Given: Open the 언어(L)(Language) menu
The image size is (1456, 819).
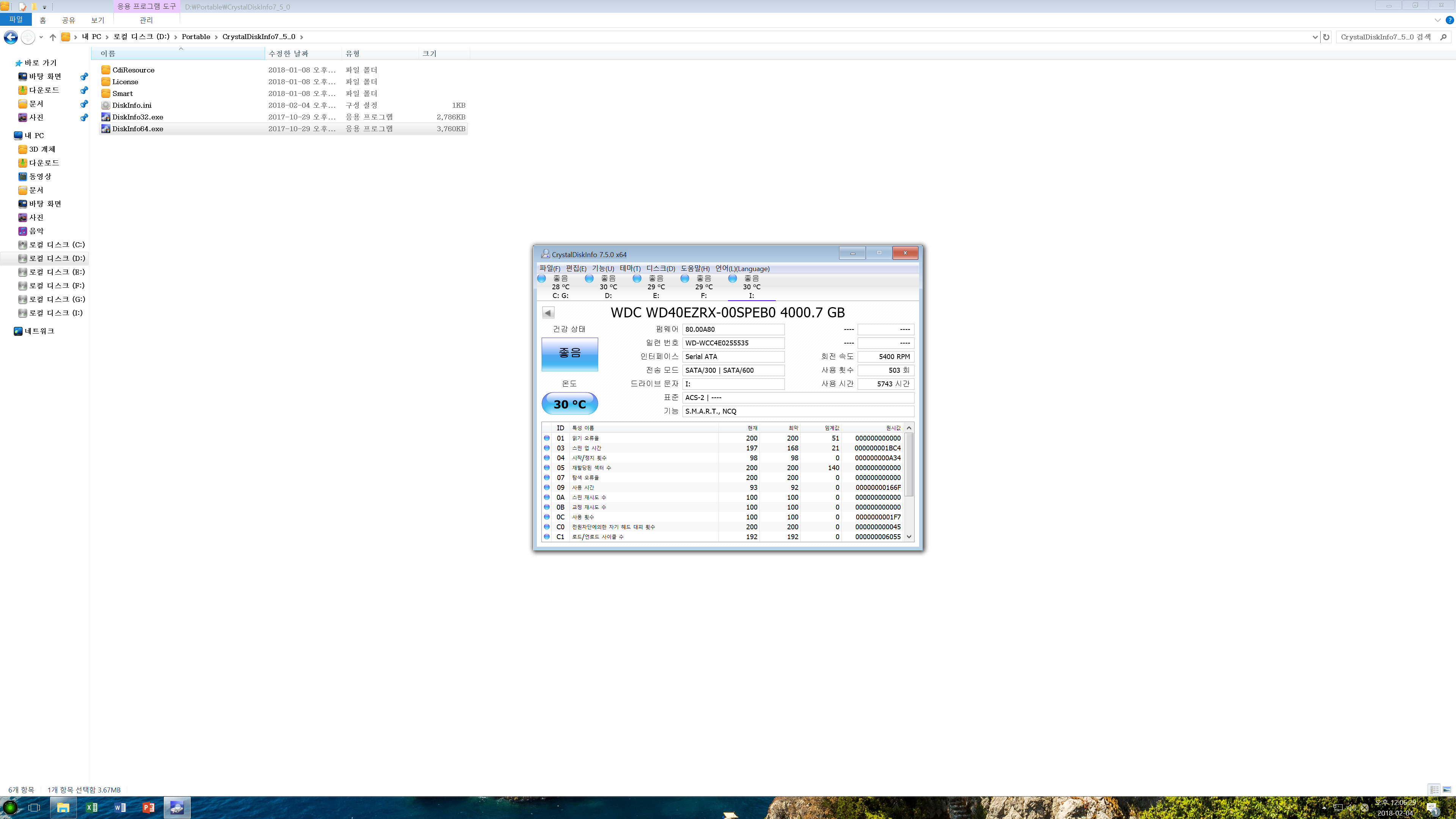Looking at the screenshot, I should (x=742, y=268).
